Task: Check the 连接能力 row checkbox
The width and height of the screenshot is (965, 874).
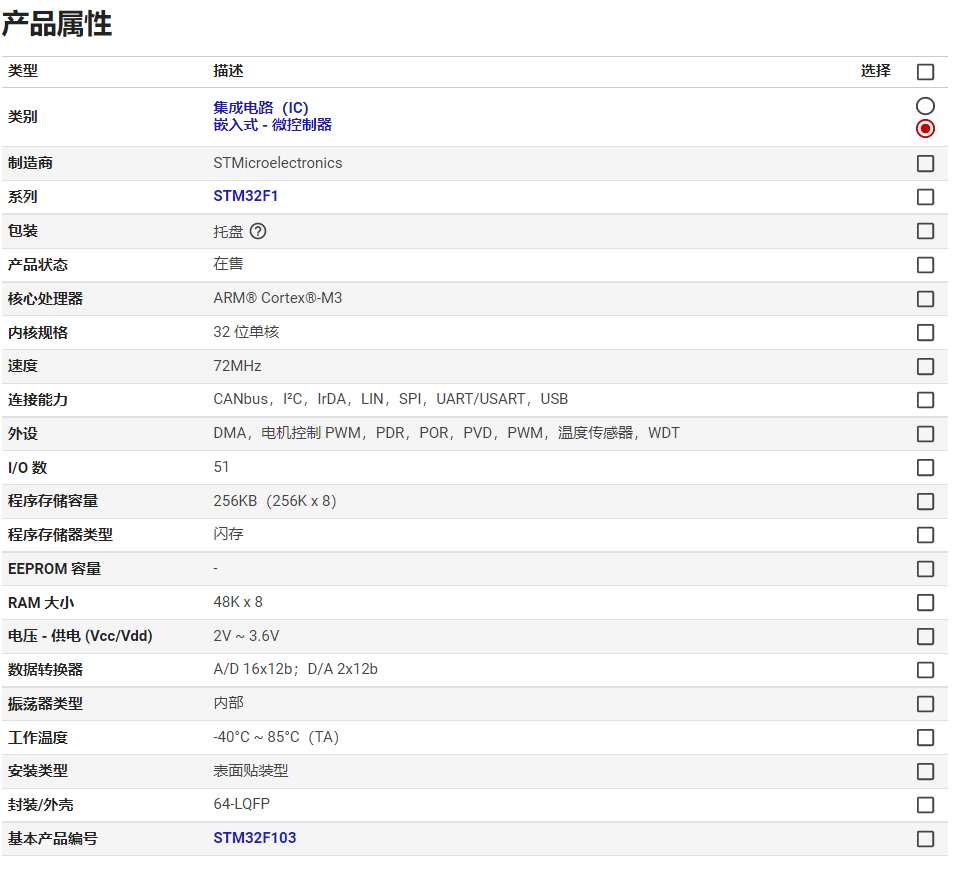Action: pos(925,400)
